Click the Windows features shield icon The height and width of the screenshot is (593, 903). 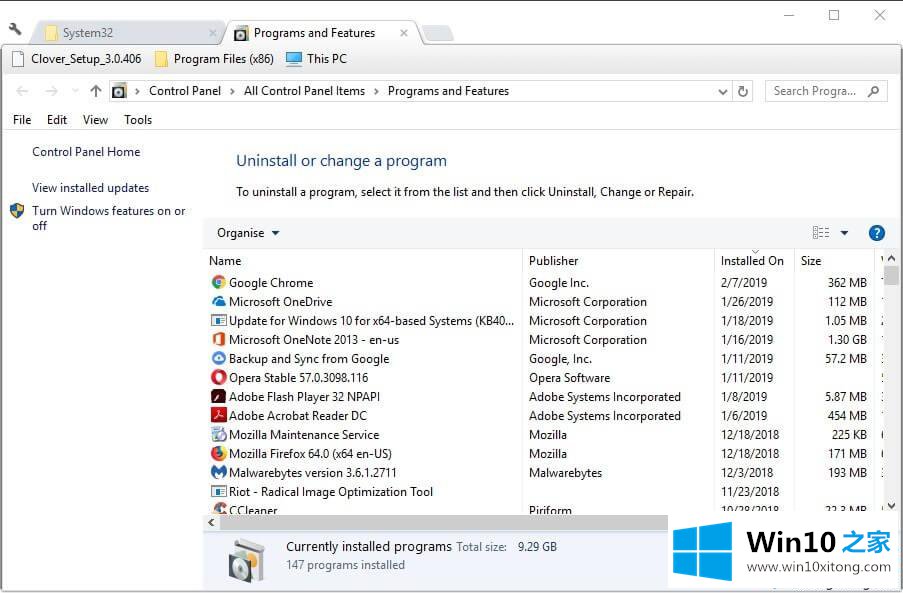[17, 211]
